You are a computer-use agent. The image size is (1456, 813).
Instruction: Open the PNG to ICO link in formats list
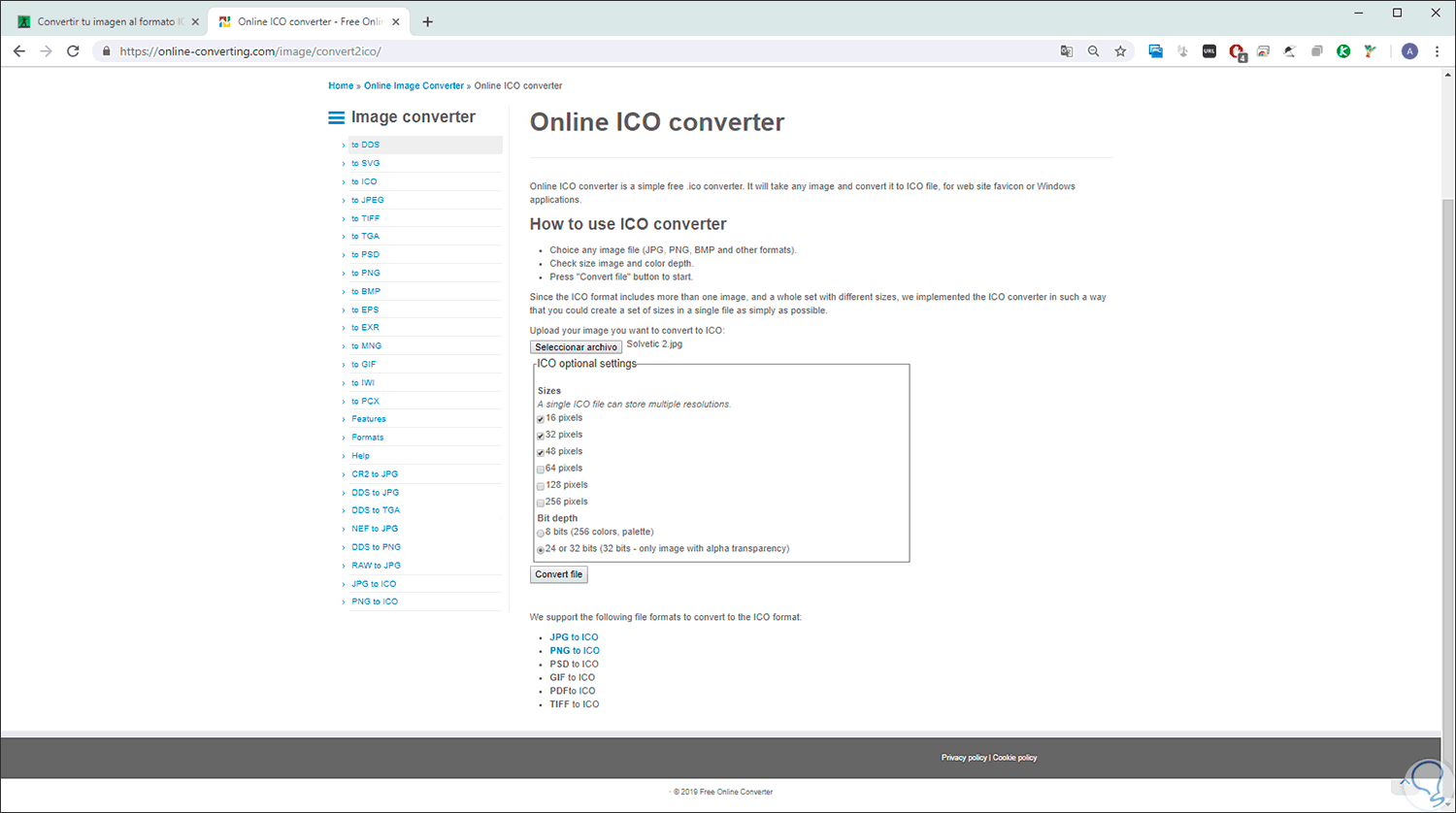[x=575, y=651]
